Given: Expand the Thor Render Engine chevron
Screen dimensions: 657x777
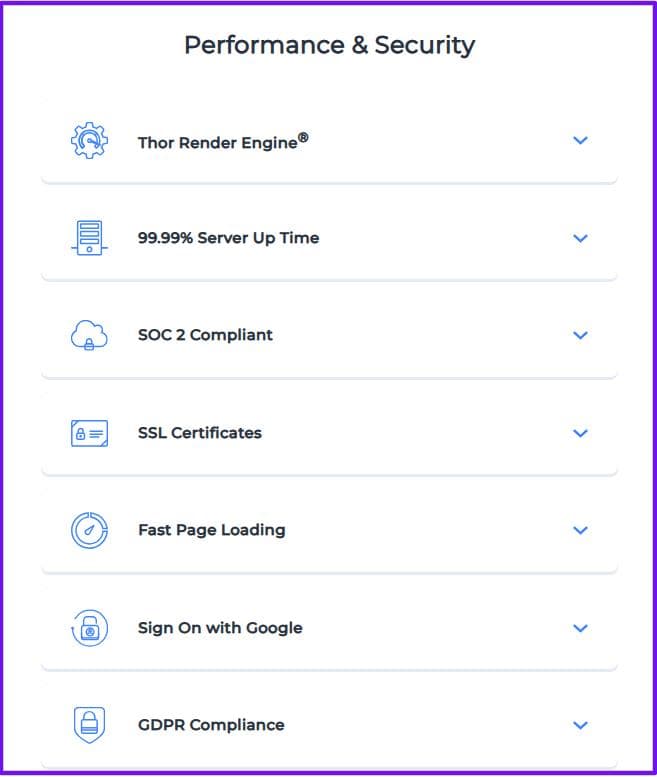Looking at the screenshot, I should click(580, 141).
